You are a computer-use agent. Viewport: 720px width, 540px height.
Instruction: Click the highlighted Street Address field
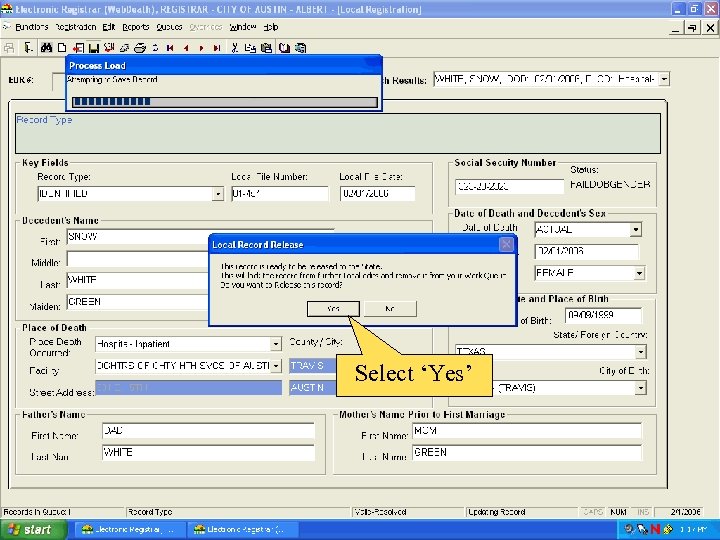[x=188, y=388]
